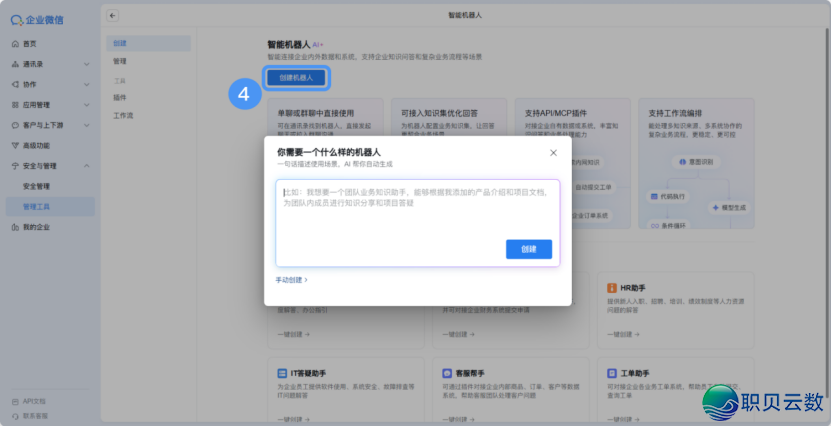This screenshot has height=427, width=831.
Task: Click the back arrow button
Action: [x=112, y=15]
